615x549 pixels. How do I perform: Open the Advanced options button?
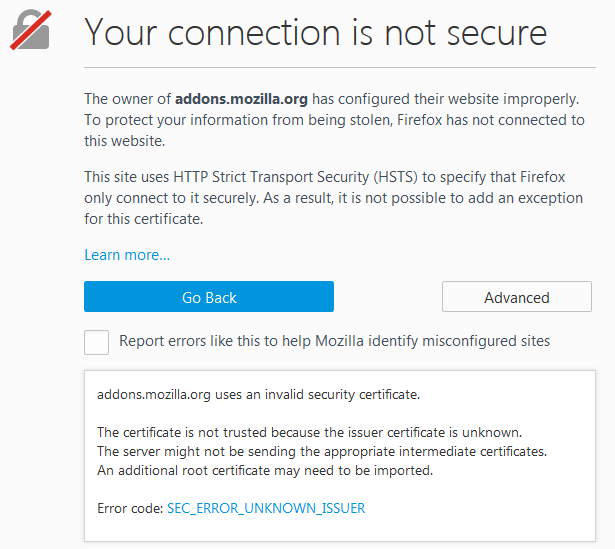(517, 296)
